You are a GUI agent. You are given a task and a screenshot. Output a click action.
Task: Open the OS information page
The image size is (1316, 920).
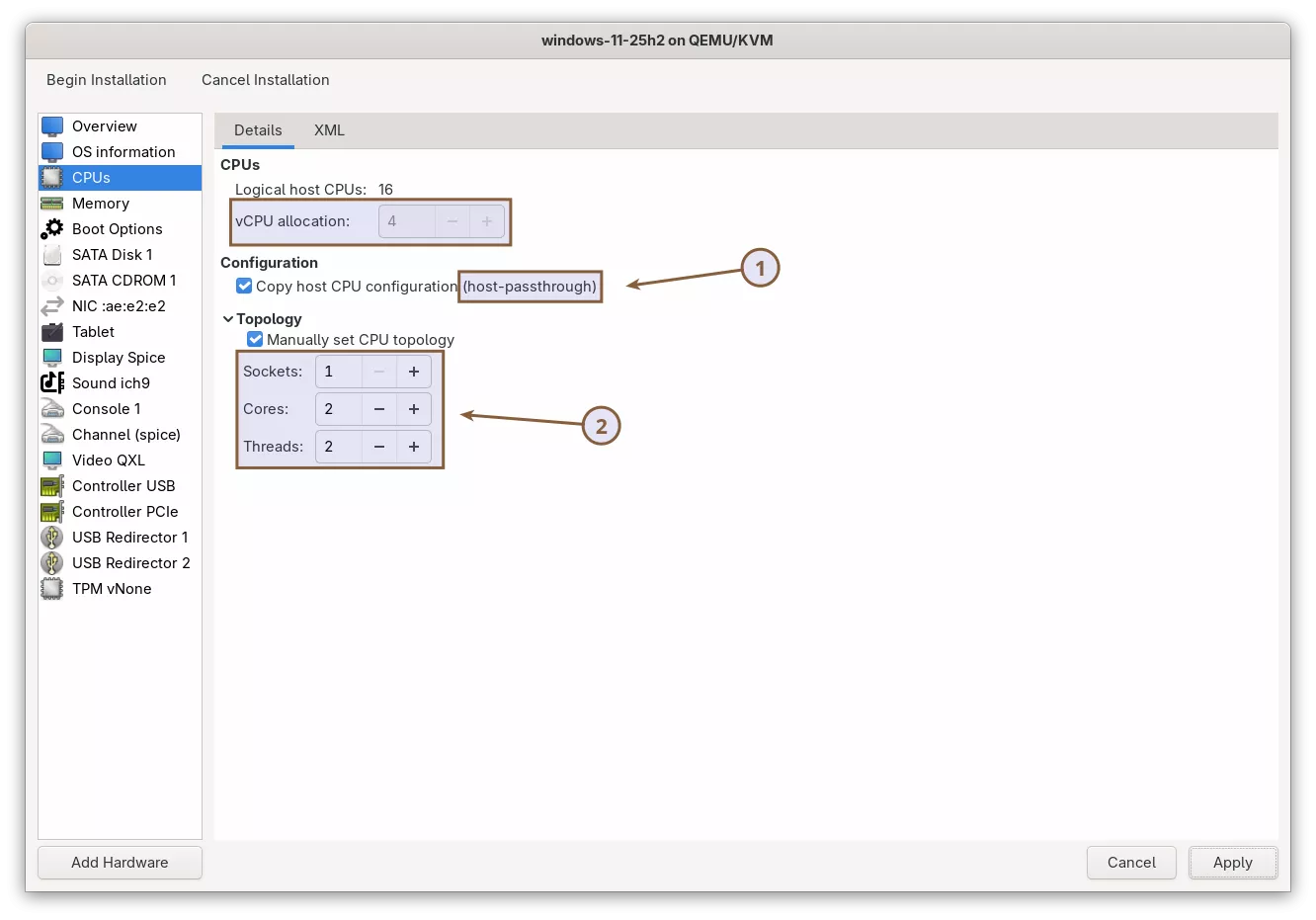coord(123,151)
